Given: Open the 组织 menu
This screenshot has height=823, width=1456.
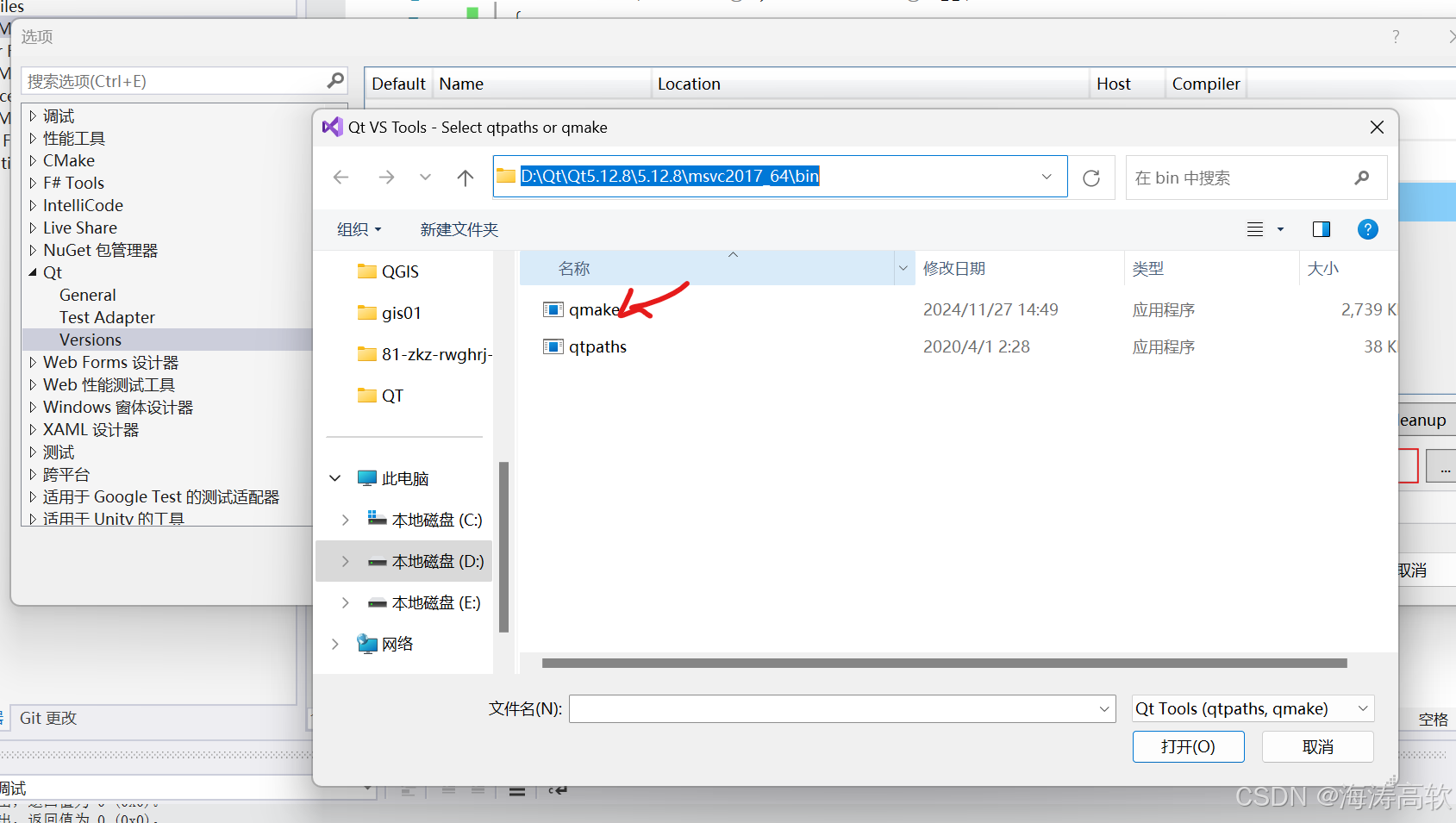Looking at the screenshot, I should tap(359, 229).
